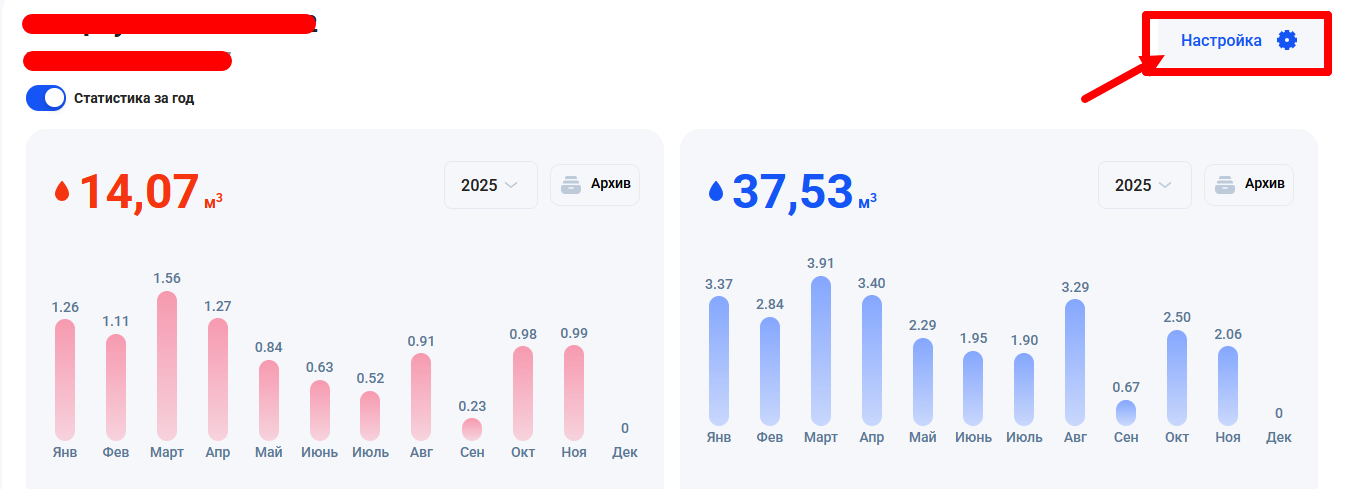The width and height of the screenshot is (1349, 489).
Task: Click Статистика за год label text
Action: 134,99
